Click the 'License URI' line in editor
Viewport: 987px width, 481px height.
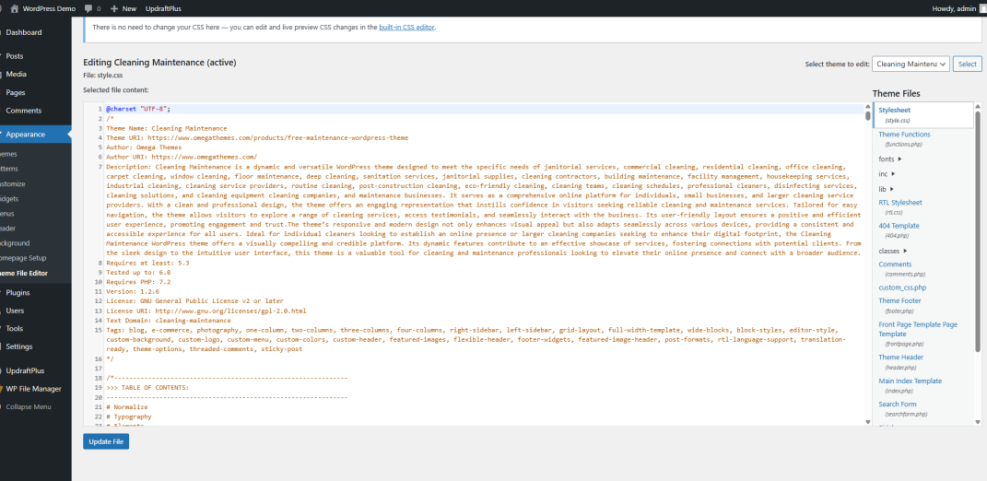pyautogui.click(x=206, y=311)
